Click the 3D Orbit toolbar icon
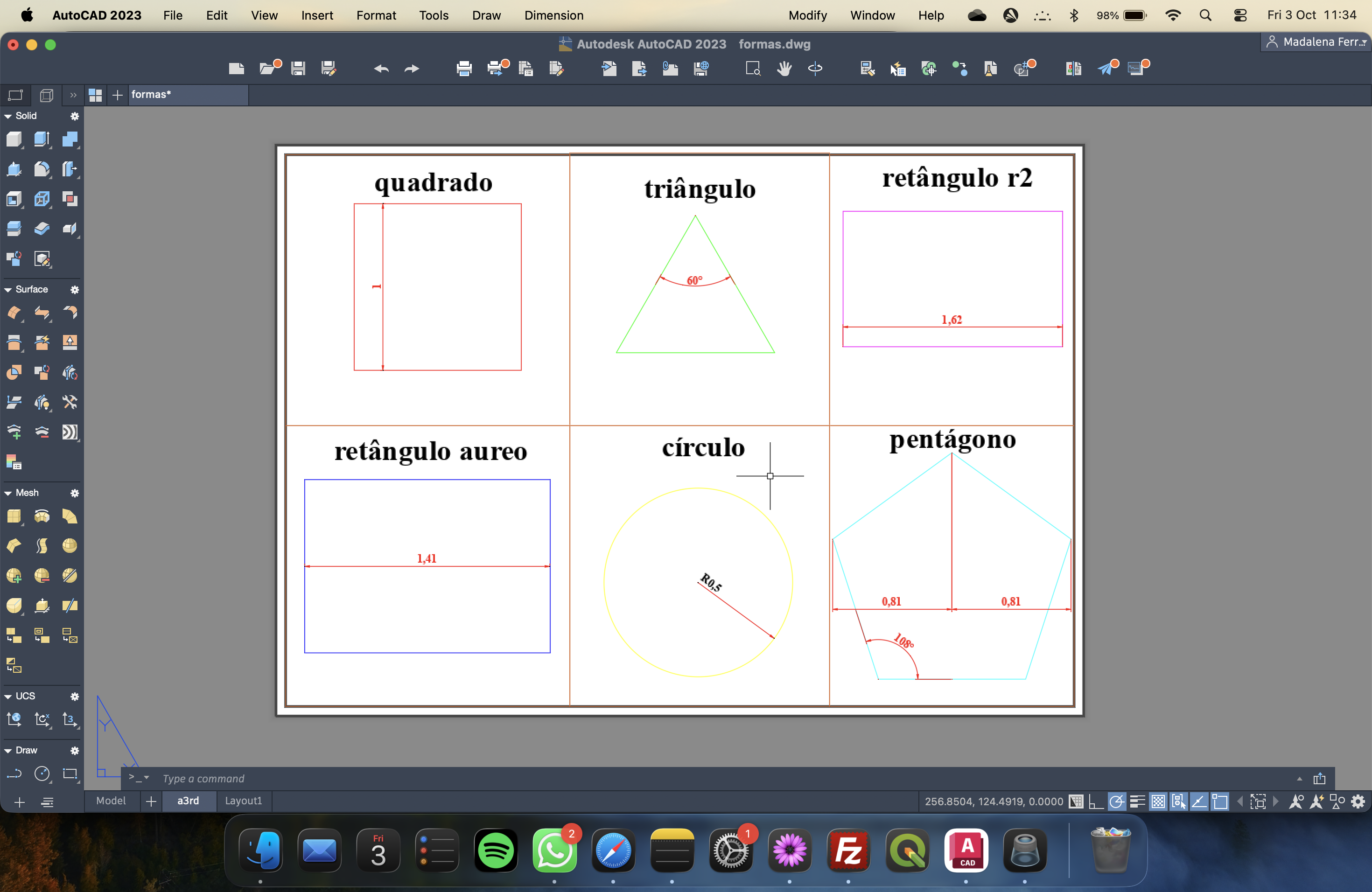 (815, 69)
